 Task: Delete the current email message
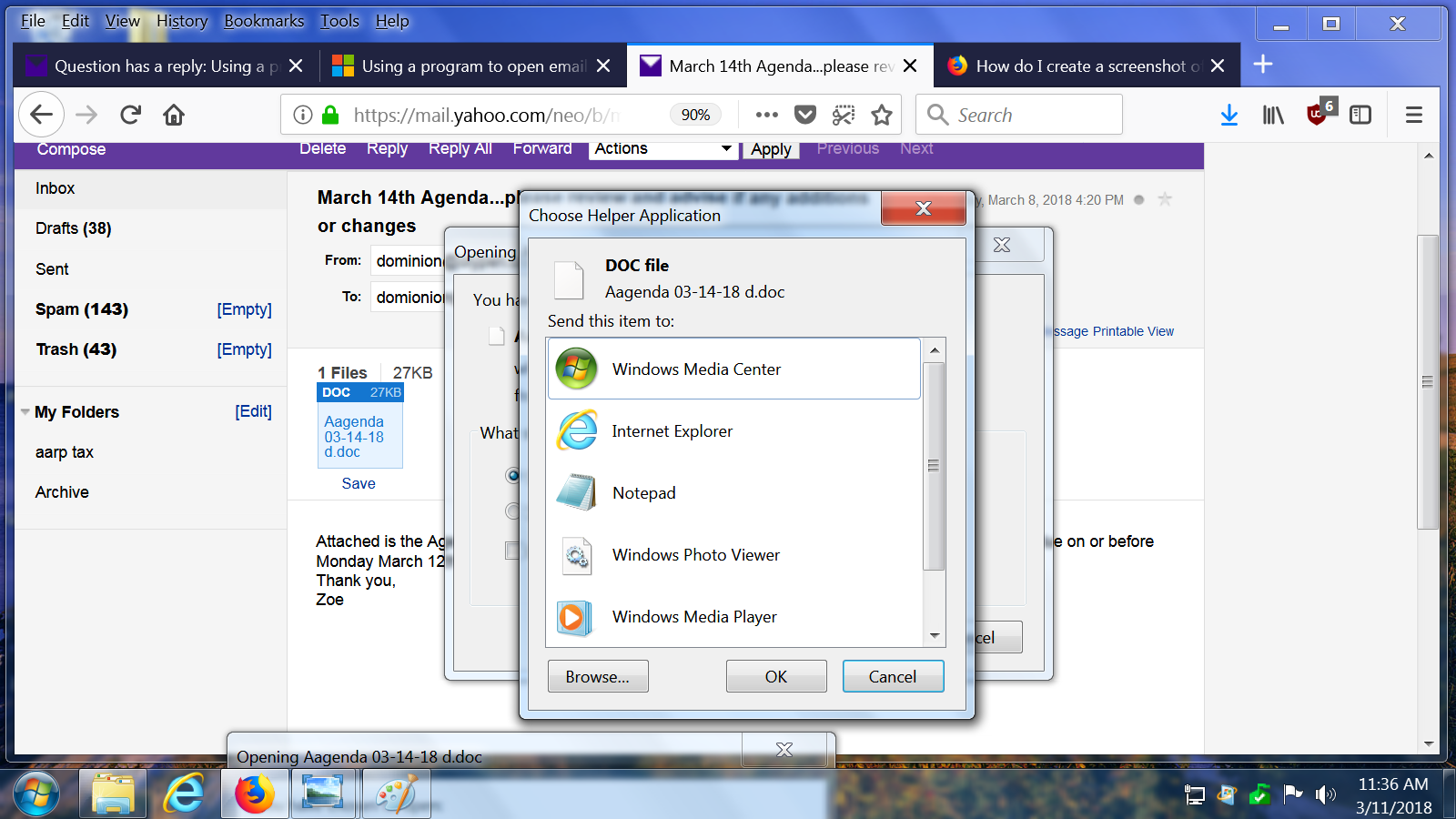(x=323, y=148)
